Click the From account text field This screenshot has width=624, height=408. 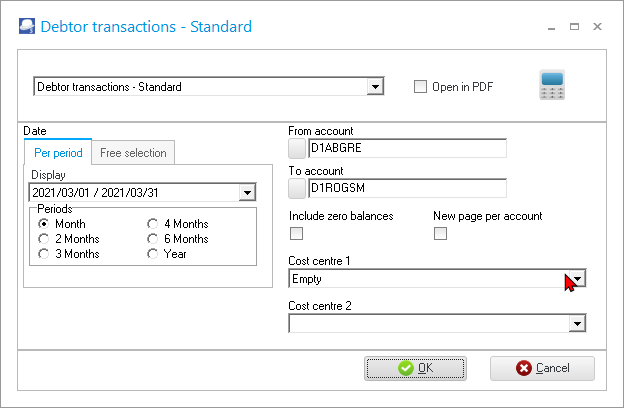click(x=407, y=149)
